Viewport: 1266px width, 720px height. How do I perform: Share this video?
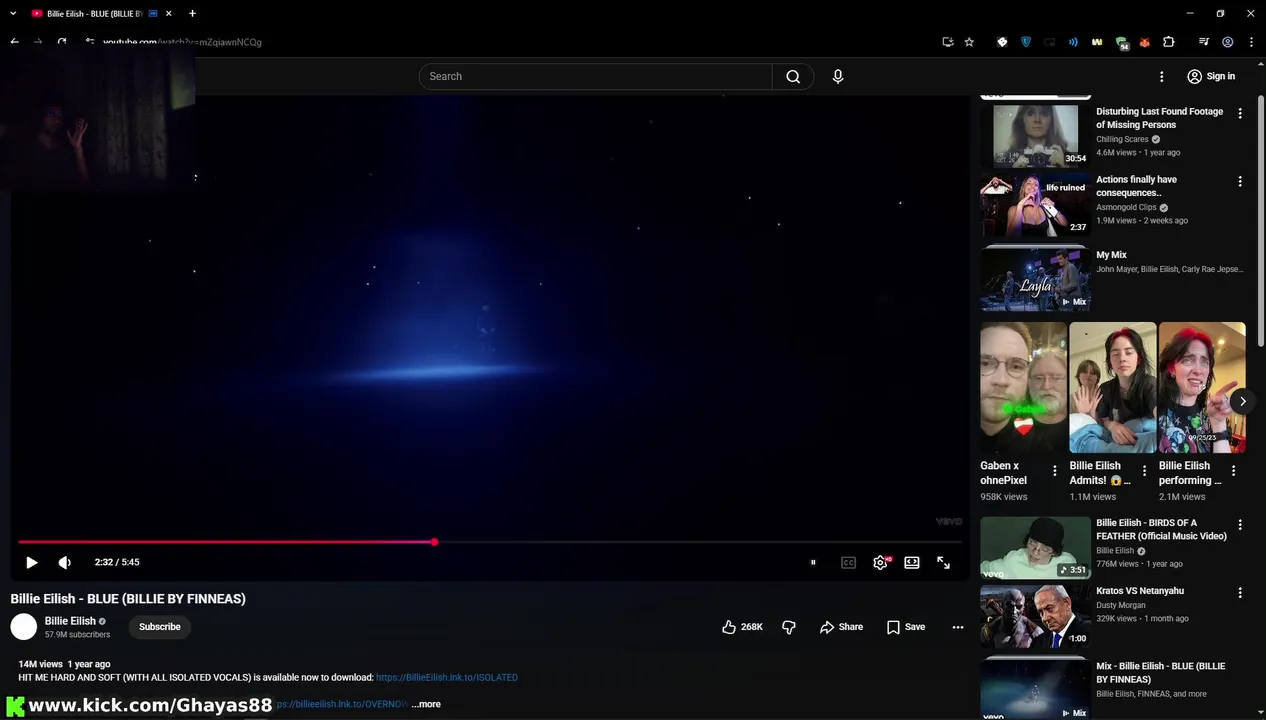click(841, 627)
